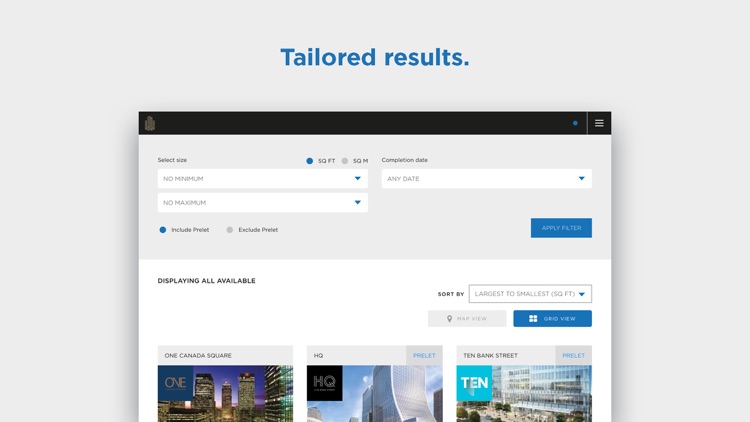This screenshot has height=422, width=750.
Task: Click the Completion date label
Action: pos(405,160)
